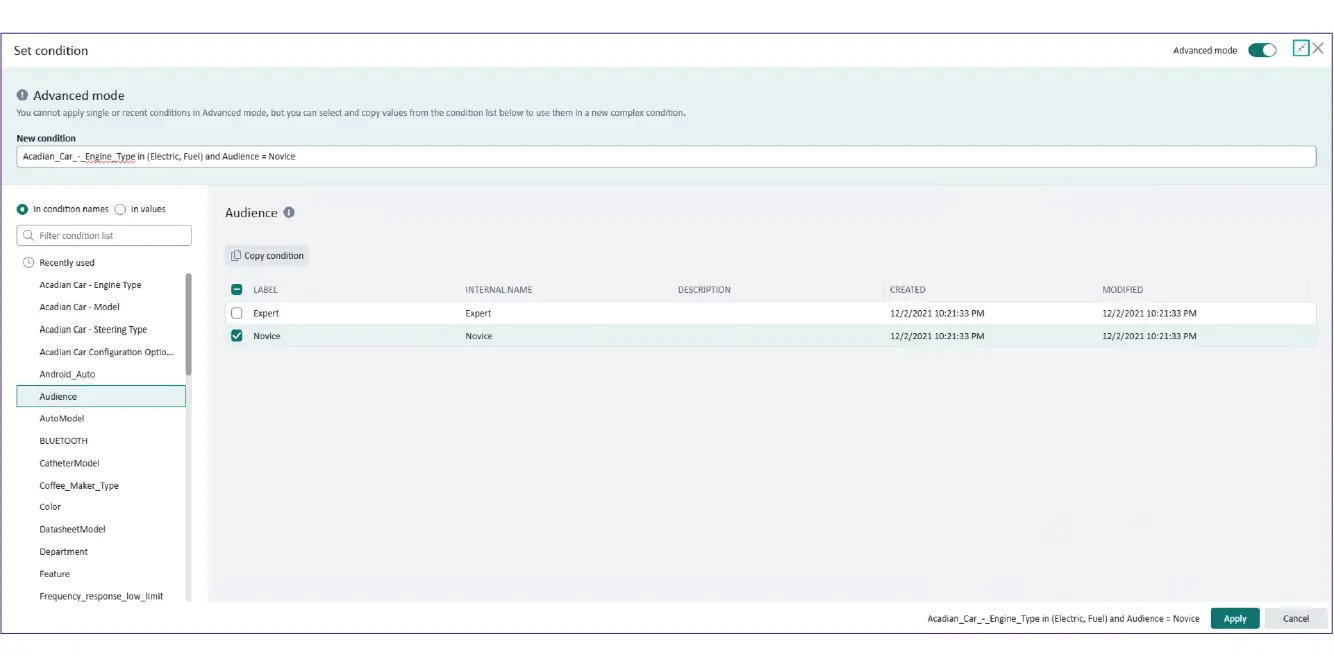Viewport: 1334px width, 667px height.
Task: Click the Recently used clock icon
Action: [28, 263]
